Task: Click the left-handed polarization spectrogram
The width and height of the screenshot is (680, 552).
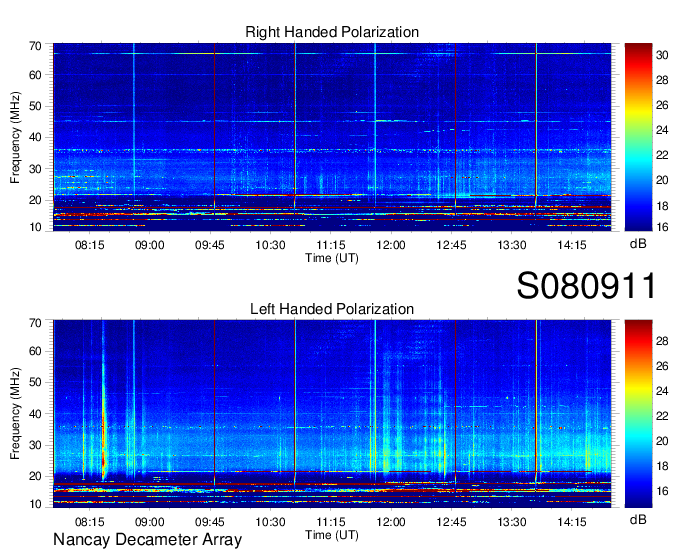Action: point(332,414)
